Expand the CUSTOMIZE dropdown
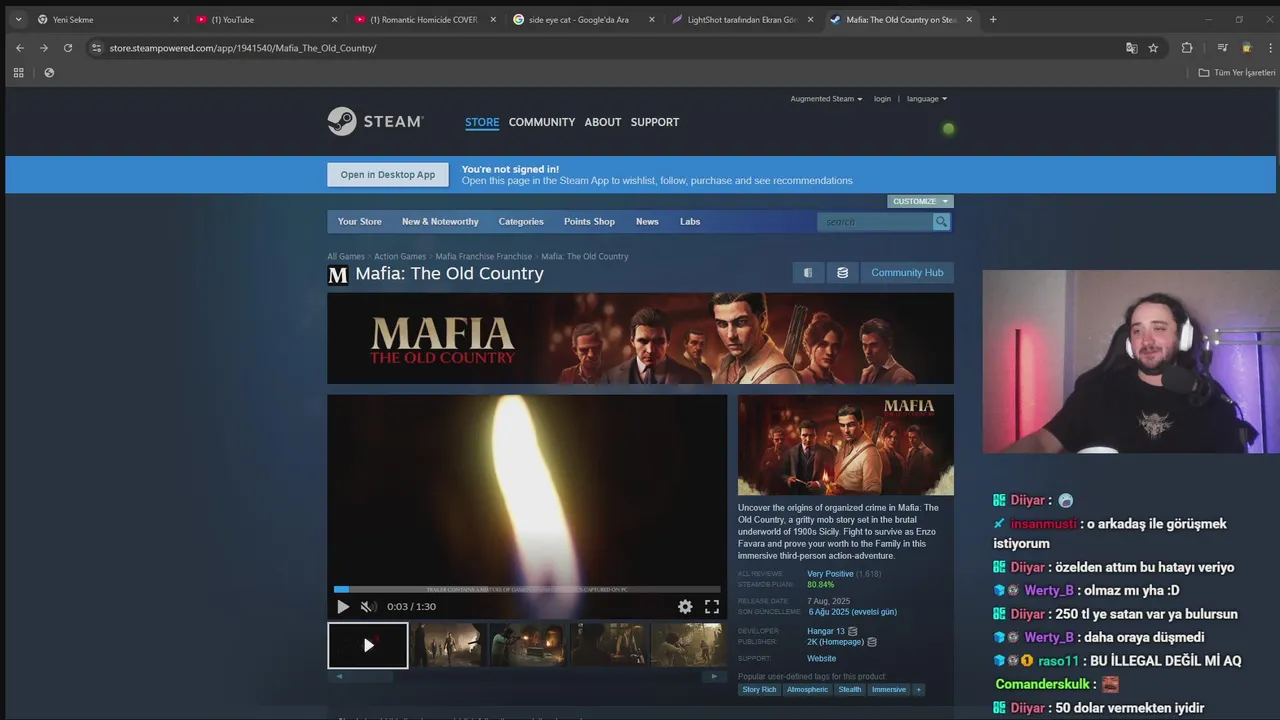Viewport: 1280px width, 720px height. pos(920,201)
